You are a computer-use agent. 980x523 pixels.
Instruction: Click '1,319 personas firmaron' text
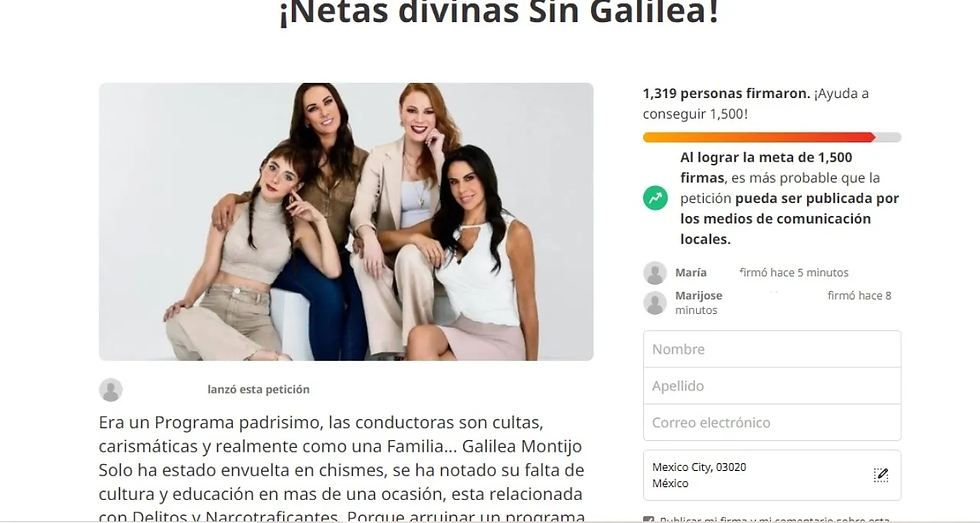(726, 94)
